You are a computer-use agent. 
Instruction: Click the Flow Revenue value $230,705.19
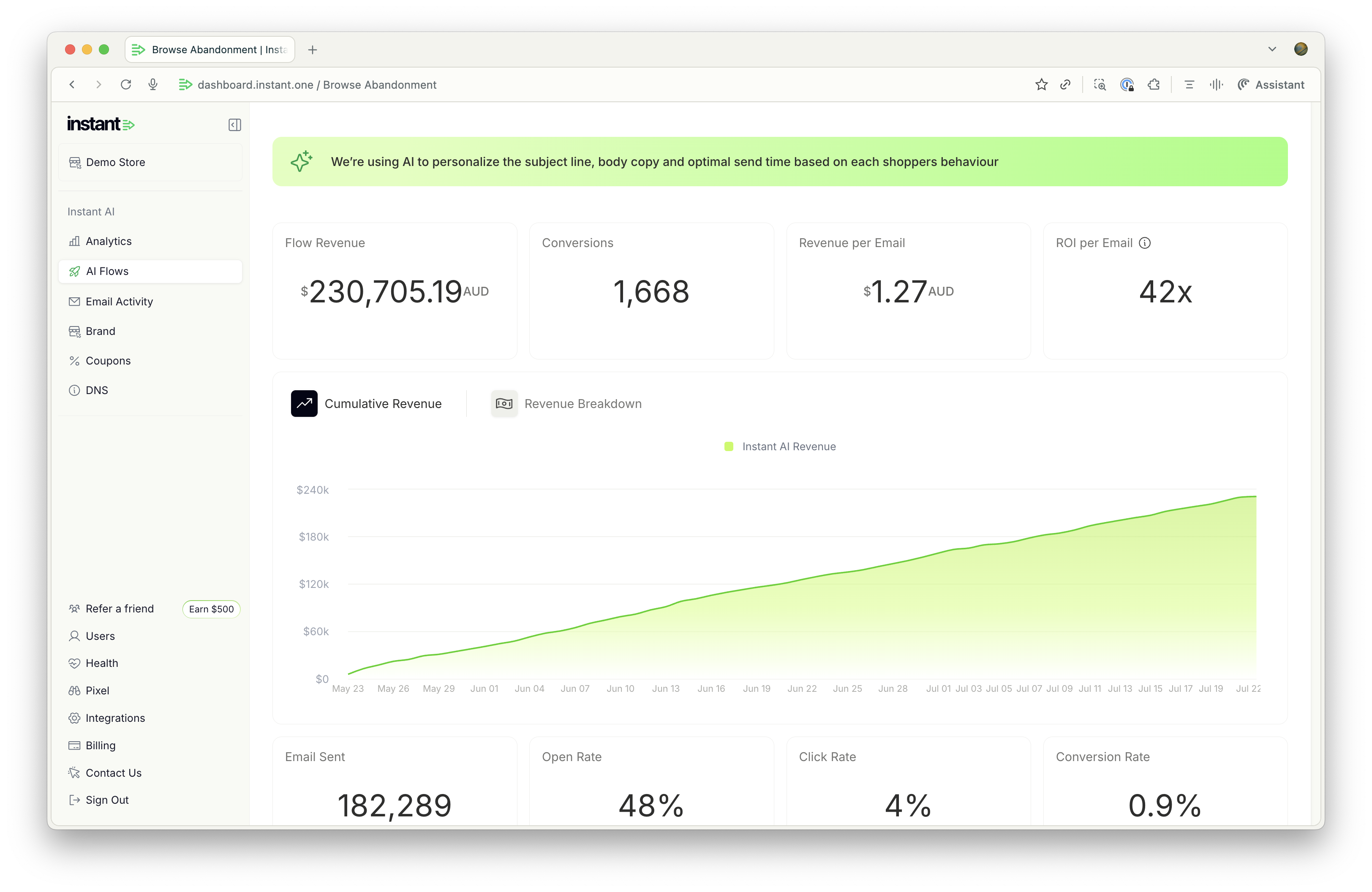pos(394,291)
